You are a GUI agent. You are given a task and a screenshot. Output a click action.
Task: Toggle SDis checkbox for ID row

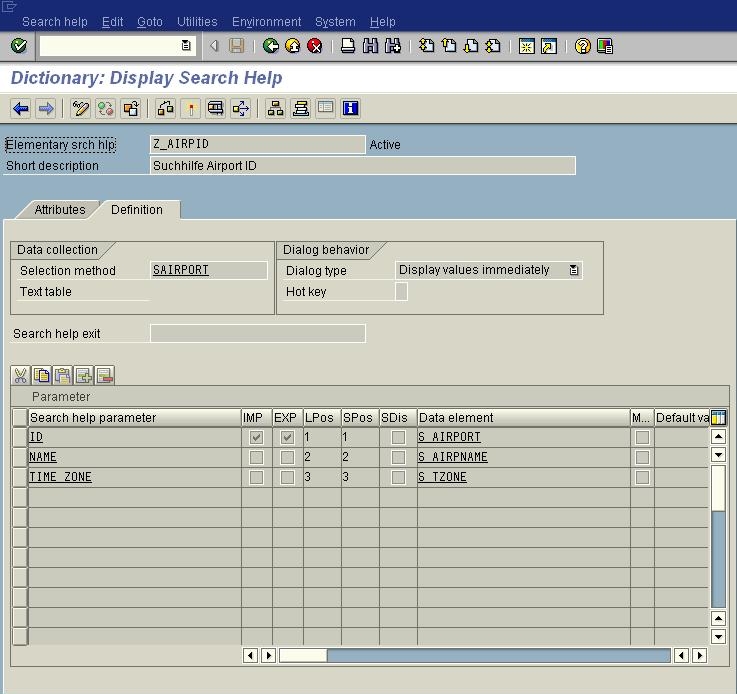[398, 437]
